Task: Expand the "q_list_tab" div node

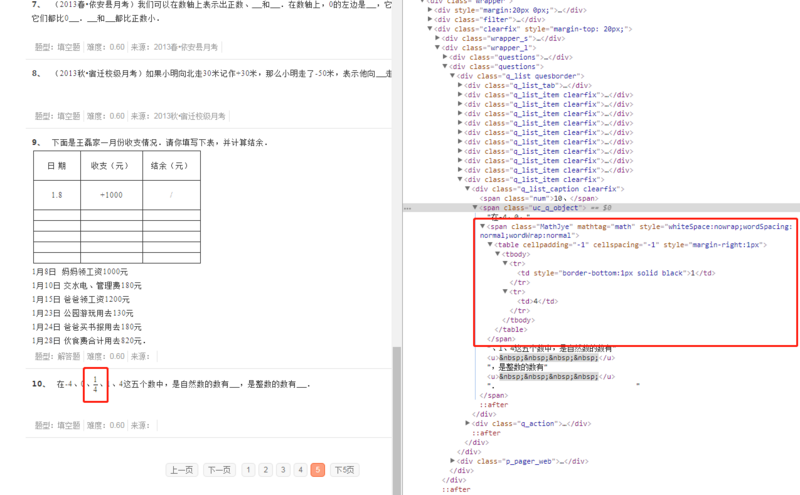Action: (461, 86)
